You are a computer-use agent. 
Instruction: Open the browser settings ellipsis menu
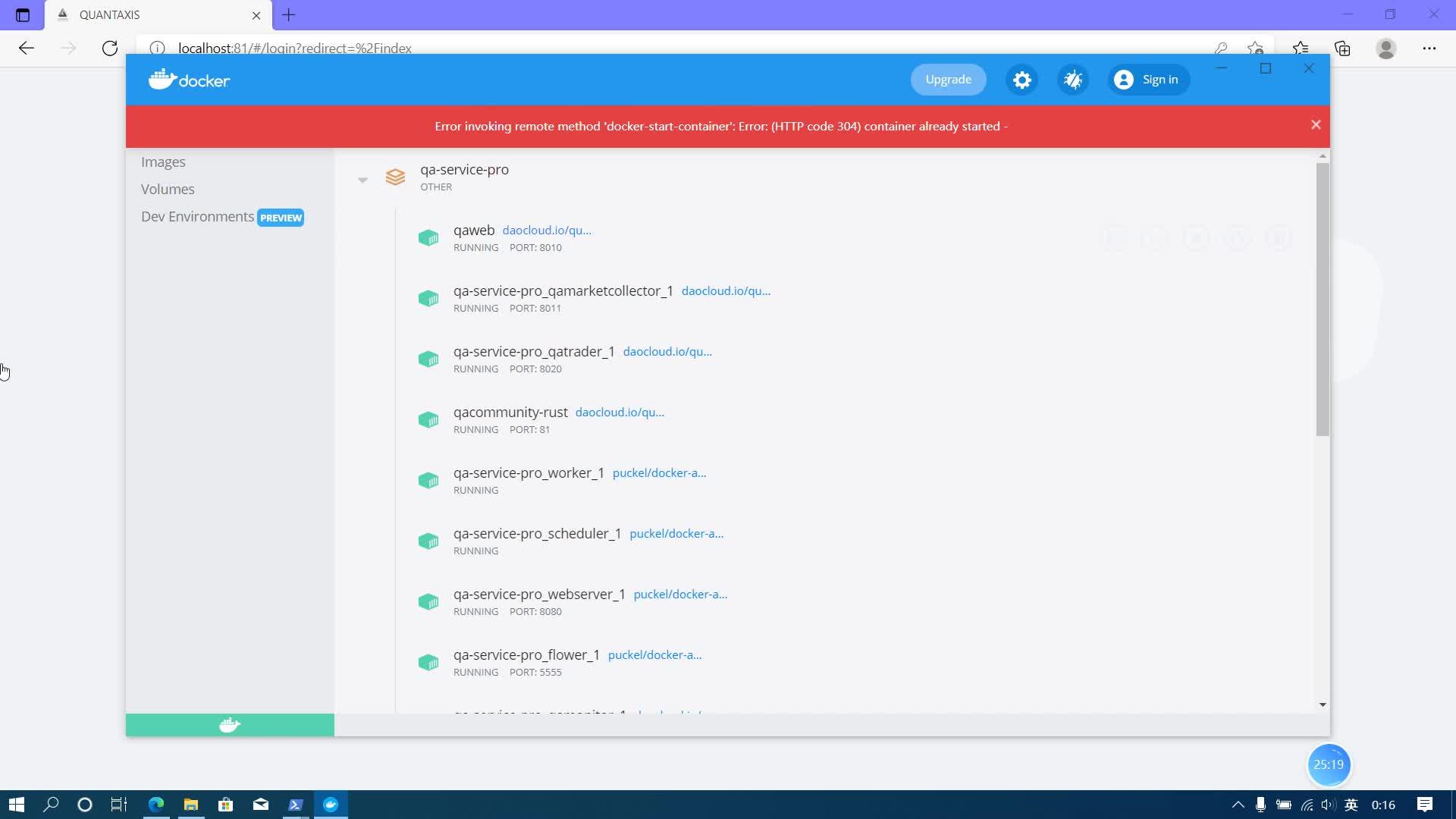click(x=1429, y=49)
